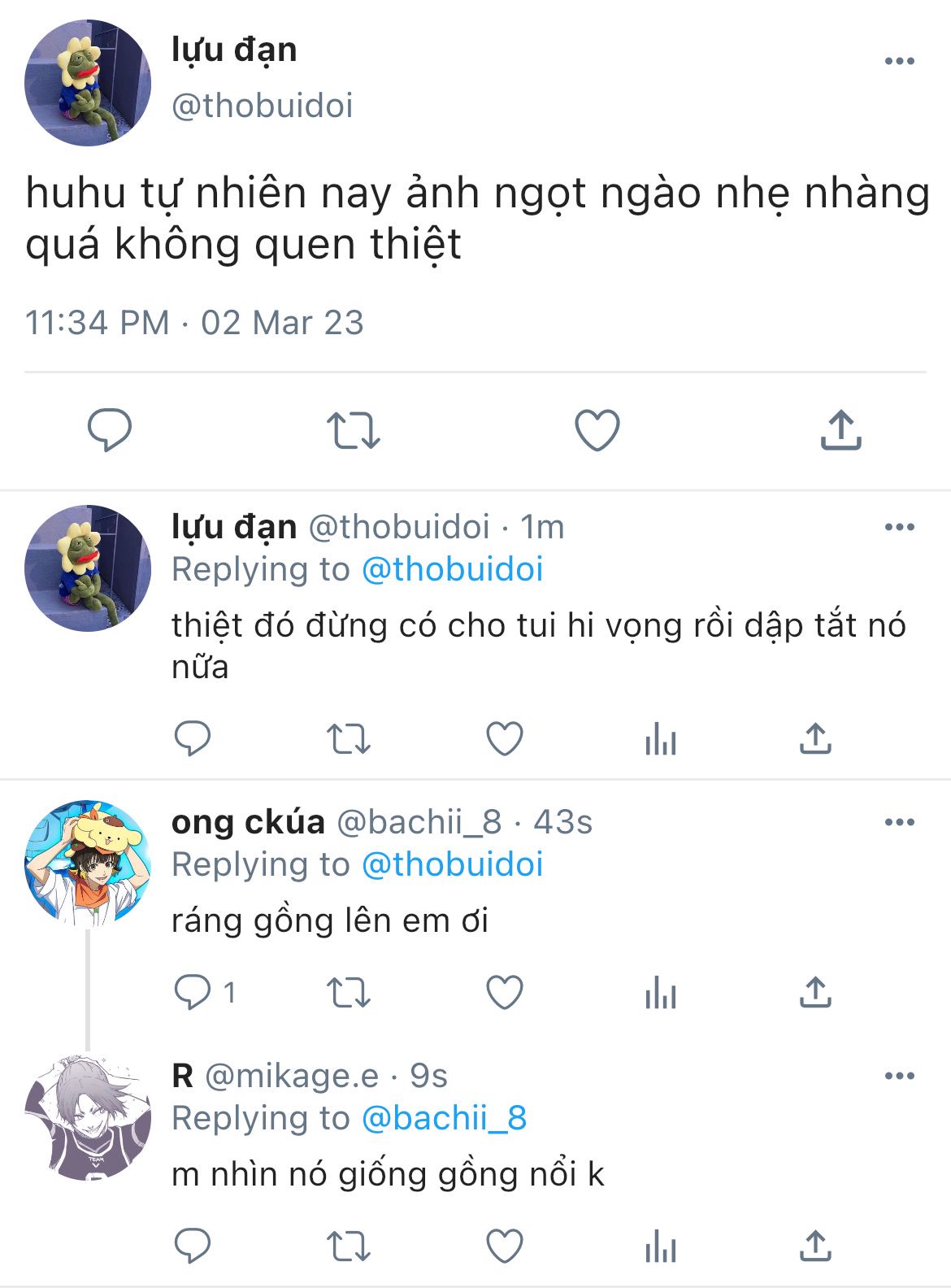The width and height of the screenshot is (951, 1288).
Task: Share the main tweet using upload icon
Action: pos(840,429)
